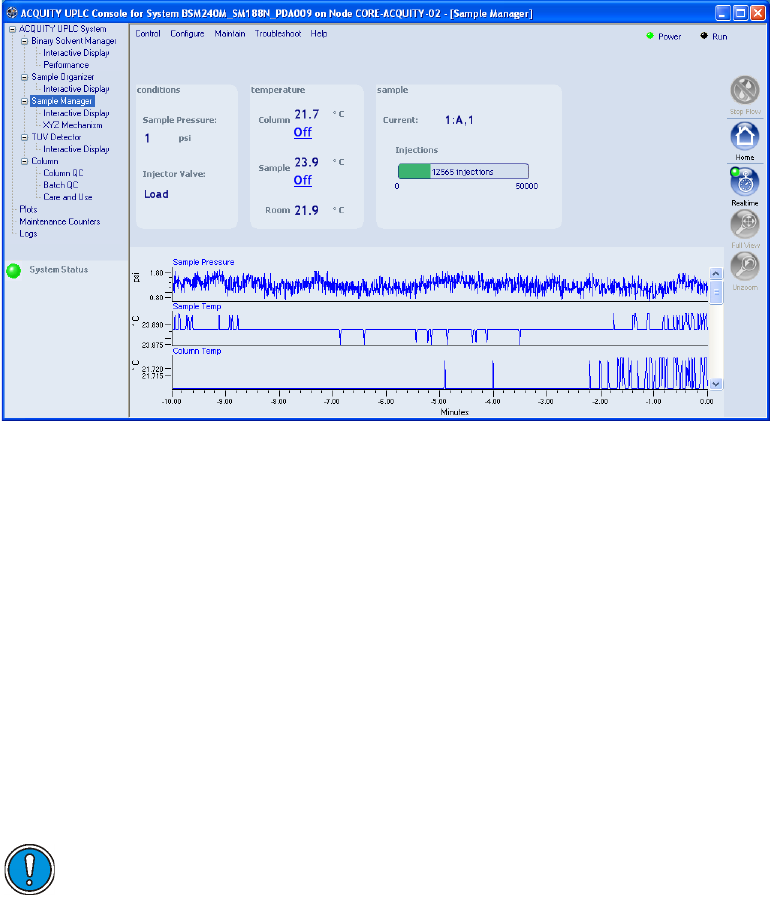770x897 pixels.
Task: Open the Help menu
Action: point(319,34)
